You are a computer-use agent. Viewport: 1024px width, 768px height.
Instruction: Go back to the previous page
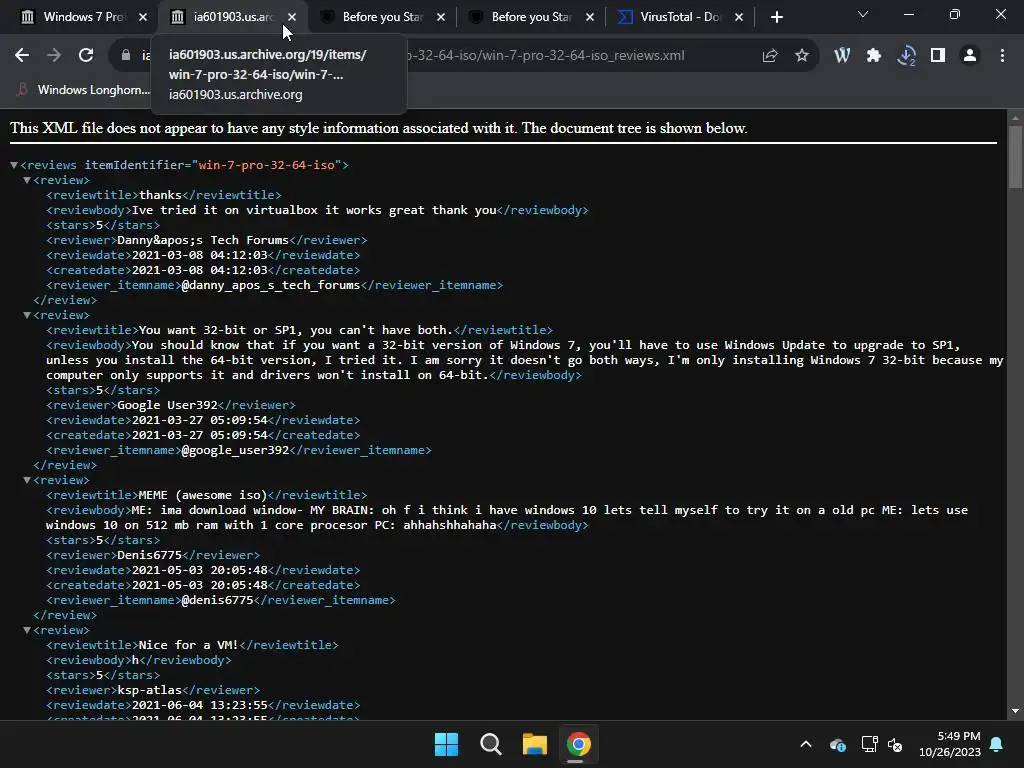pyautogui.click(x=22, y=56)
